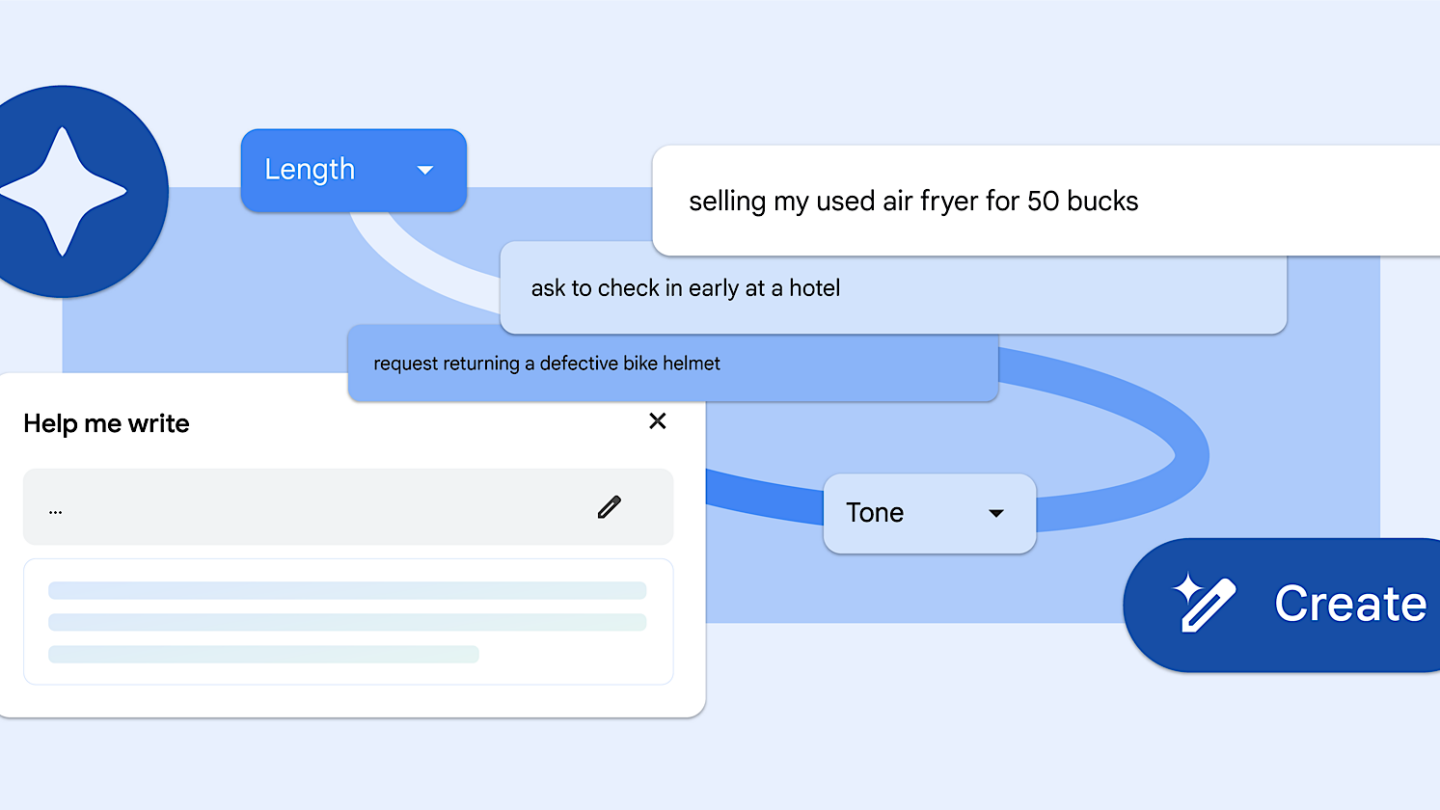1440x810 pixels.
Task: Click the second placeholder text line
Action: click(x=347, y=622)
